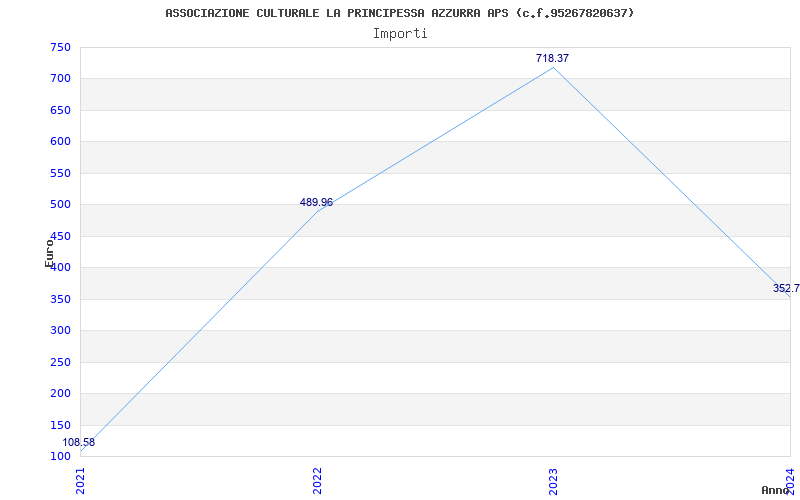This screenshot has width=800, height=500.
Task: Click the 750 y-axis tick label
Action: click(60, 47)
